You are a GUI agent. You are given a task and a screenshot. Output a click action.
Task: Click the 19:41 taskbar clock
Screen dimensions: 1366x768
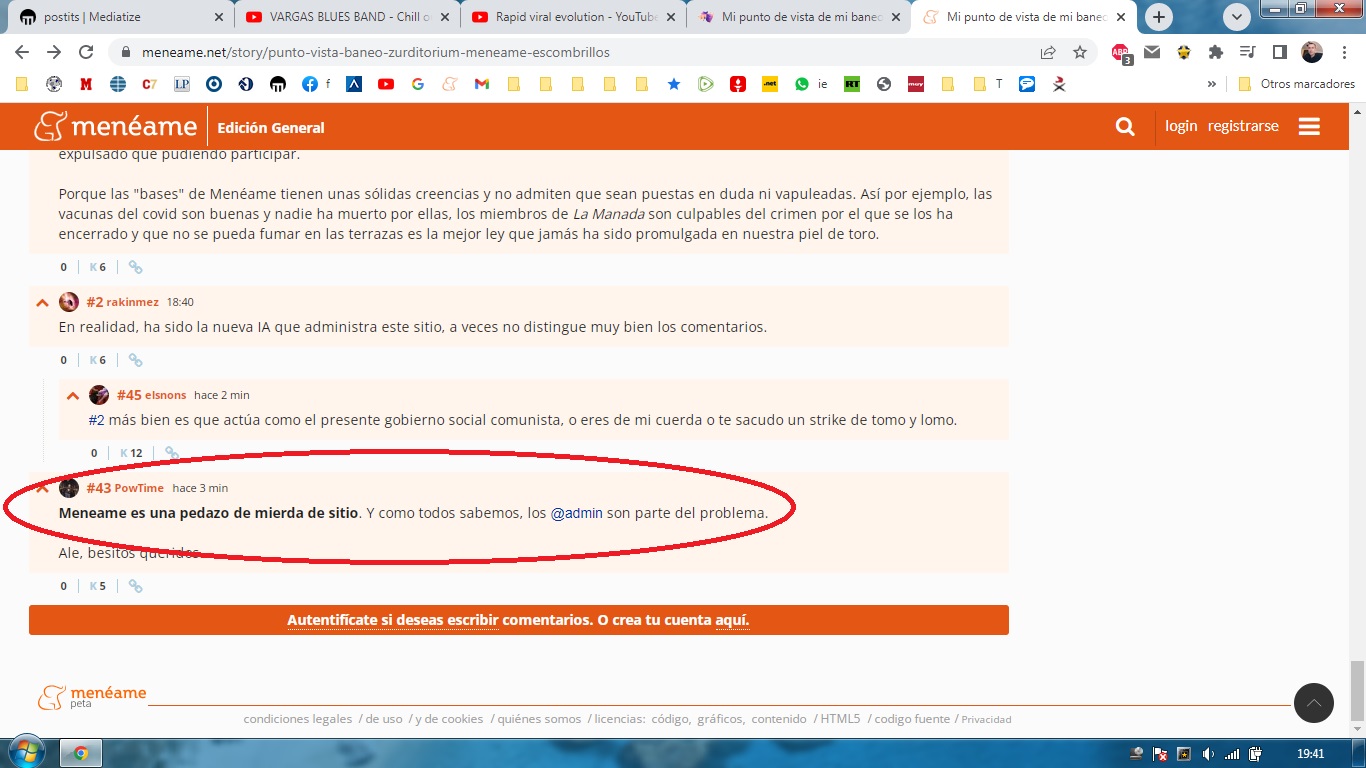1310,753
